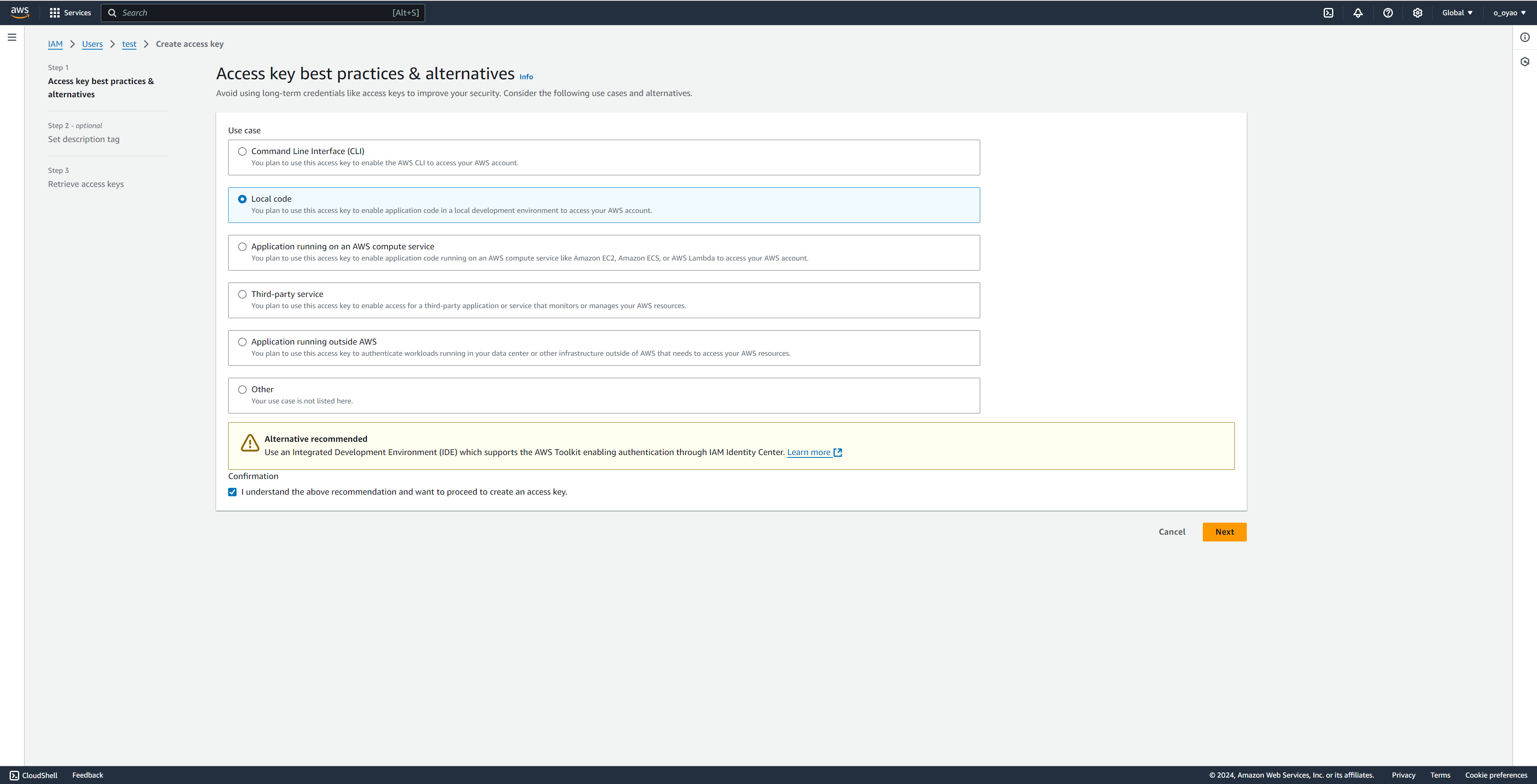Click the Services grid icon

click(55, 12)
